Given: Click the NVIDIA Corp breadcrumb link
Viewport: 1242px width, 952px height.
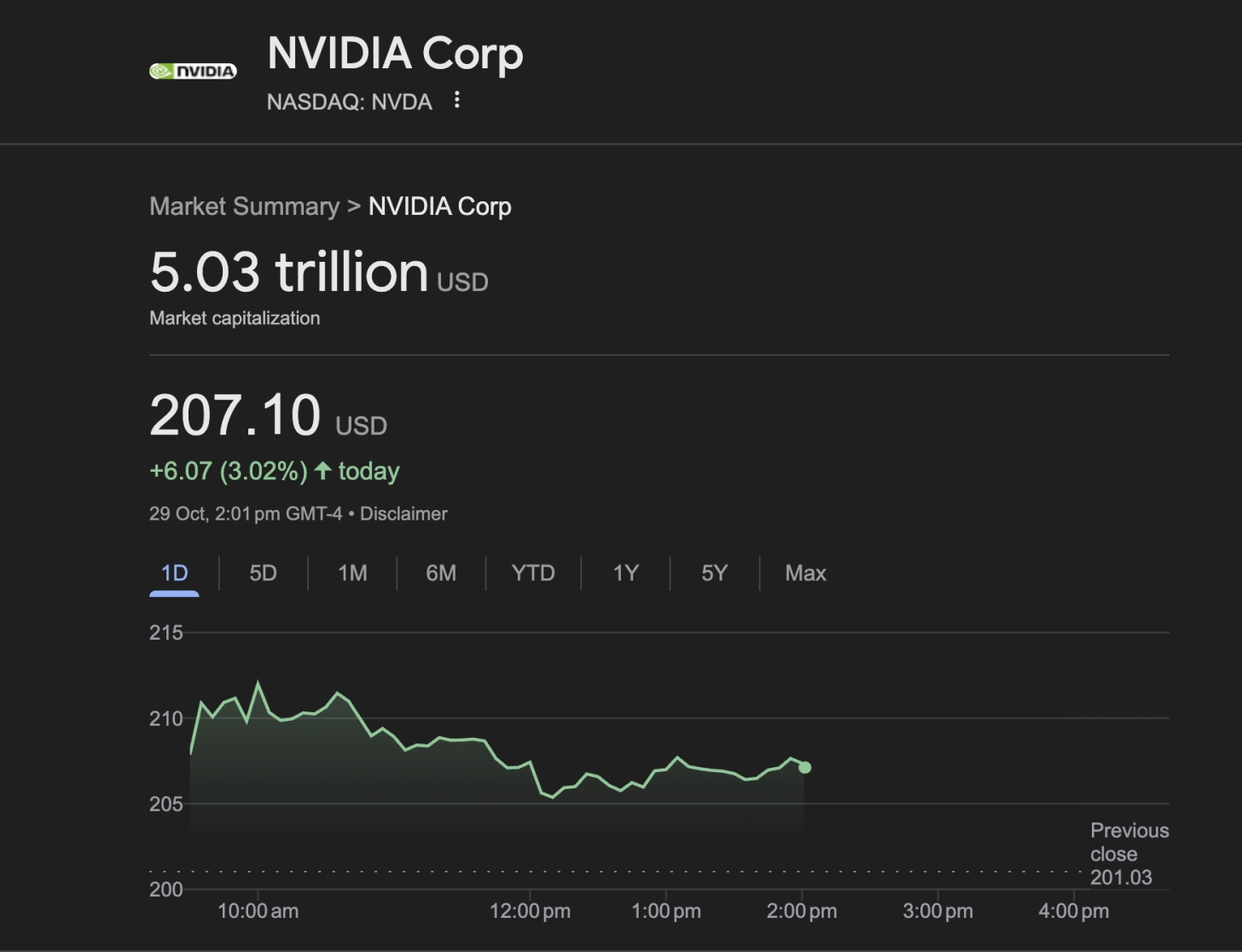Looking at the screenshot, I should [439, 206].
